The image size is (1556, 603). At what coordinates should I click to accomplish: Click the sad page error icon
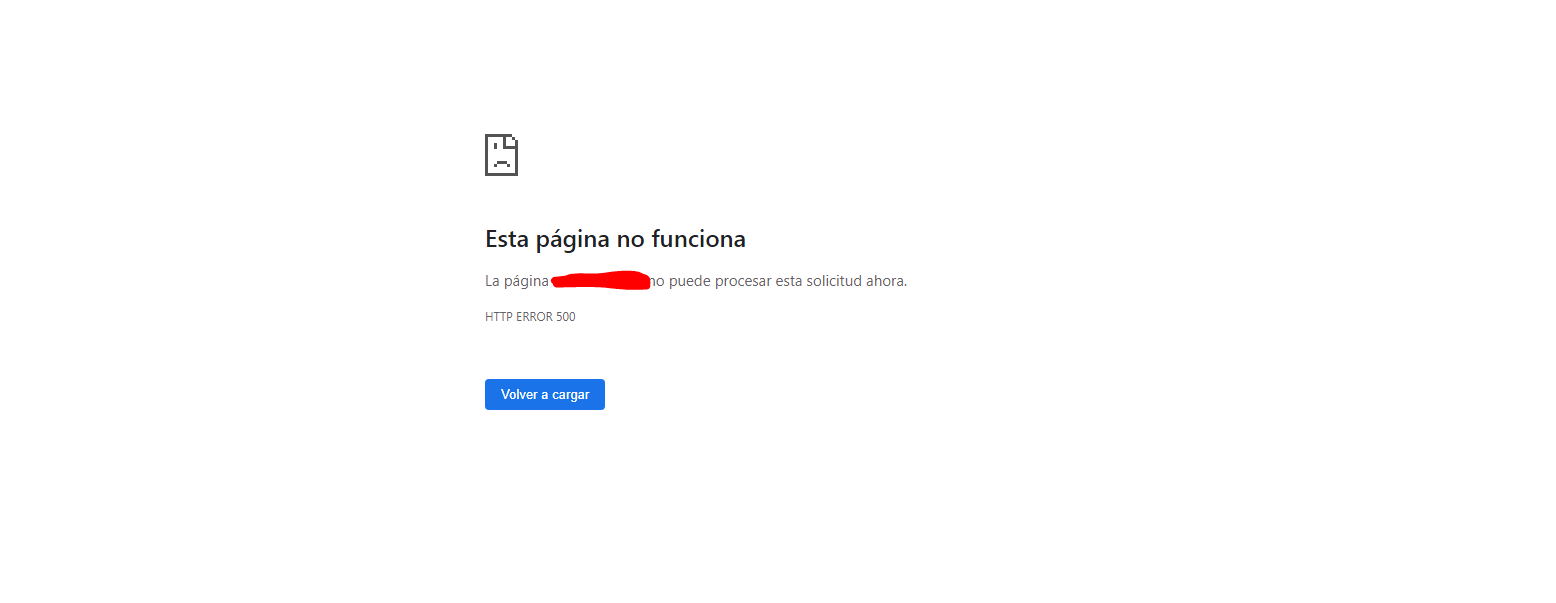click(x=501, y=155)
